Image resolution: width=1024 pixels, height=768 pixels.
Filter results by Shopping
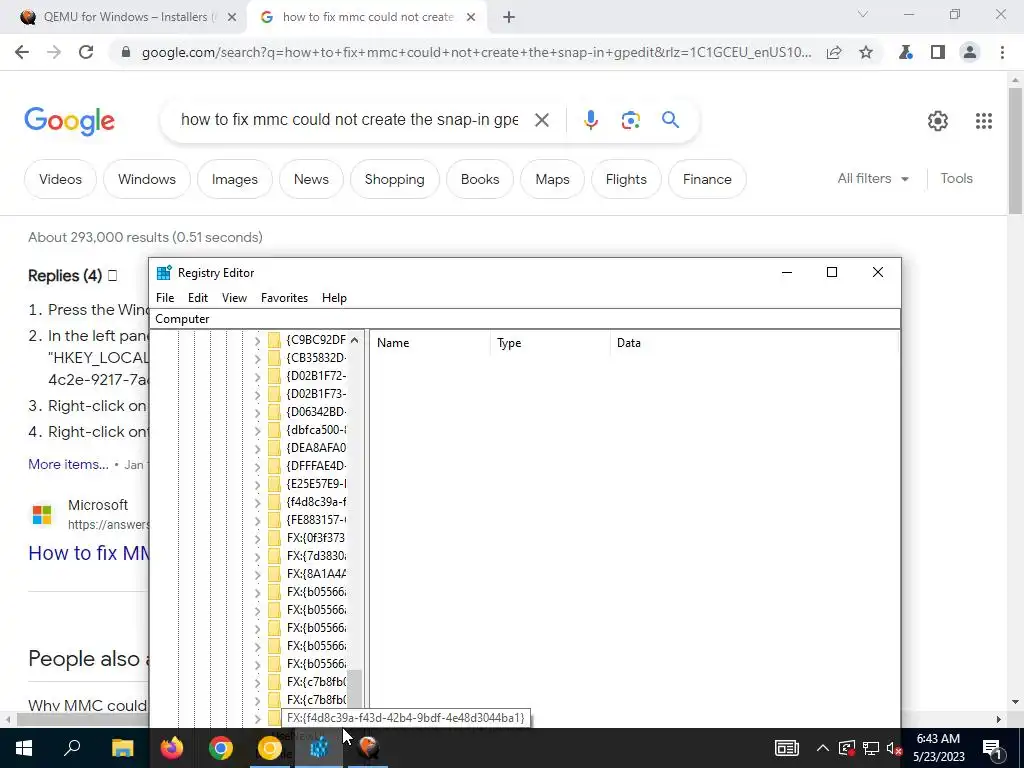tap(394, 179)
